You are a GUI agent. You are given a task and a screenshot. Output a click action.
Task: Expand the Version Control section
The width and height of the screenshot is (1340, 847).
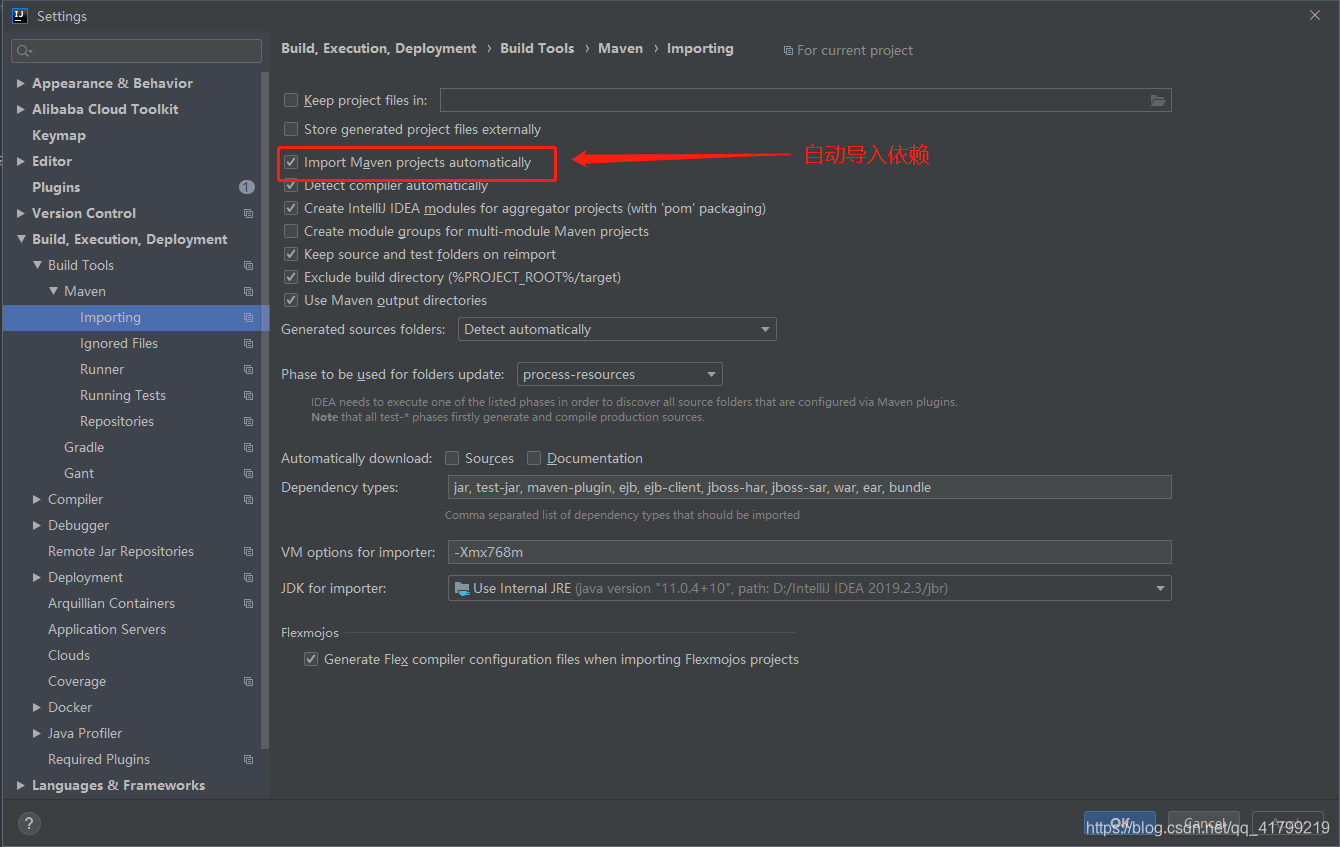(21, 213)
